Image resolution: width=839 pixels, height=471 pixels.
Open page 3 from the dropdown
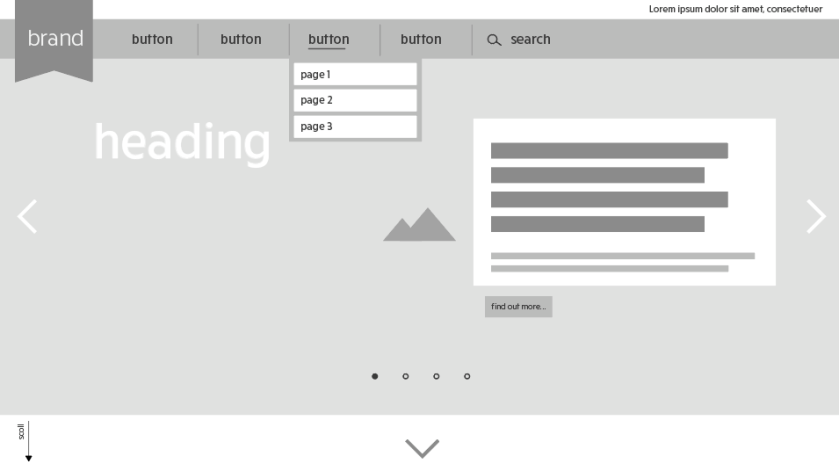click(355, 127)
